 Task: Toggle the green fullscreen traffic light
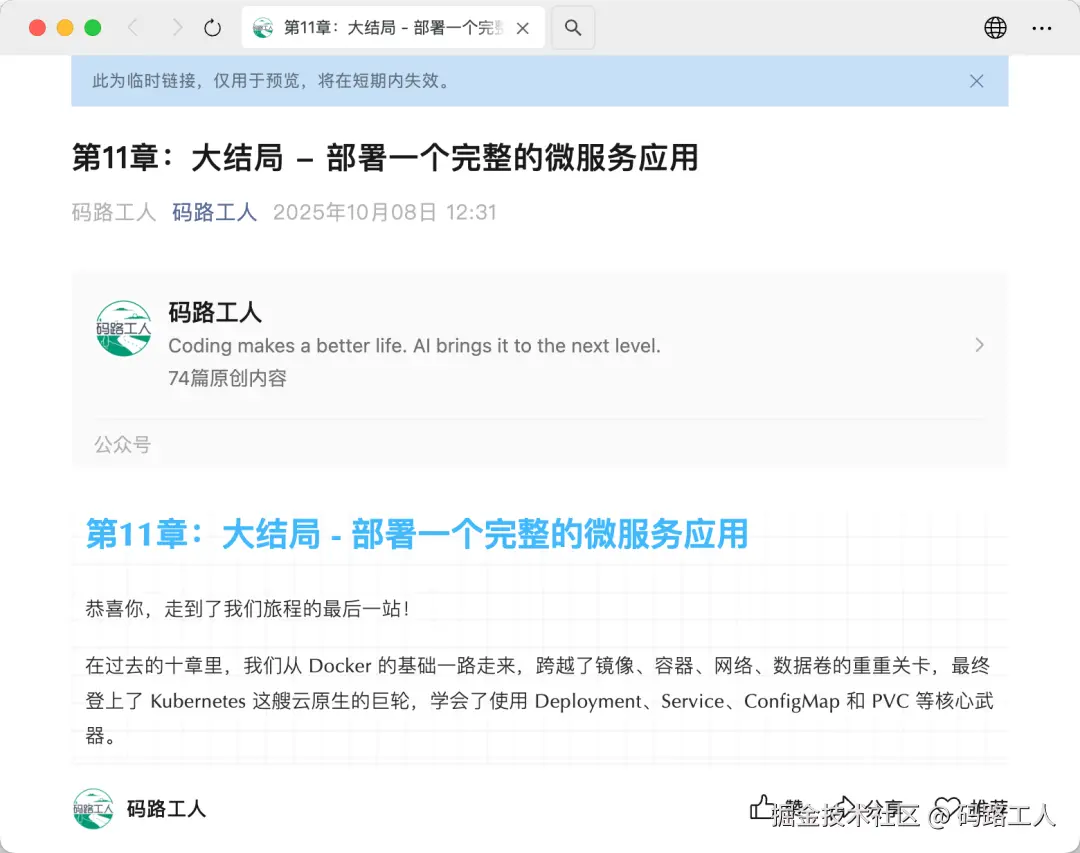pos(92,28)
